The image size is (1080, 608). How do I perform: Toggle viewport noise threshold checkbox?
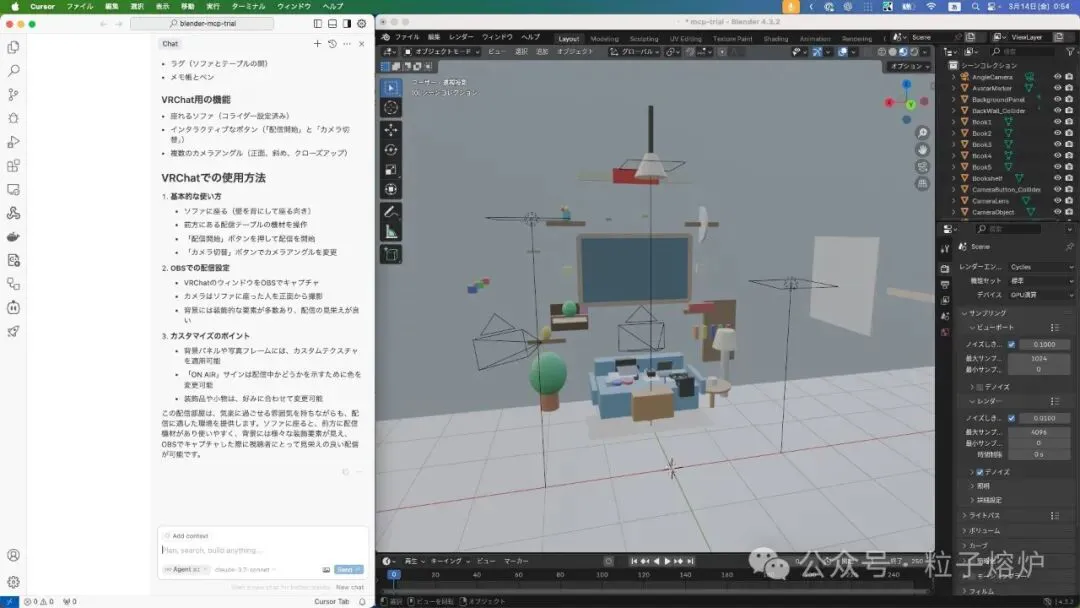(1011, 344)
